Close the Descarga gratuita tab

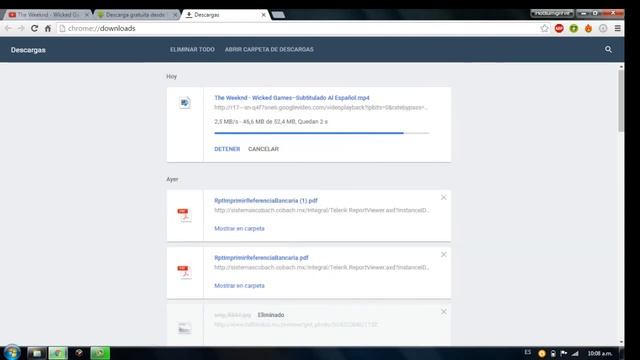pyautogui.click(x=175, y=15)
